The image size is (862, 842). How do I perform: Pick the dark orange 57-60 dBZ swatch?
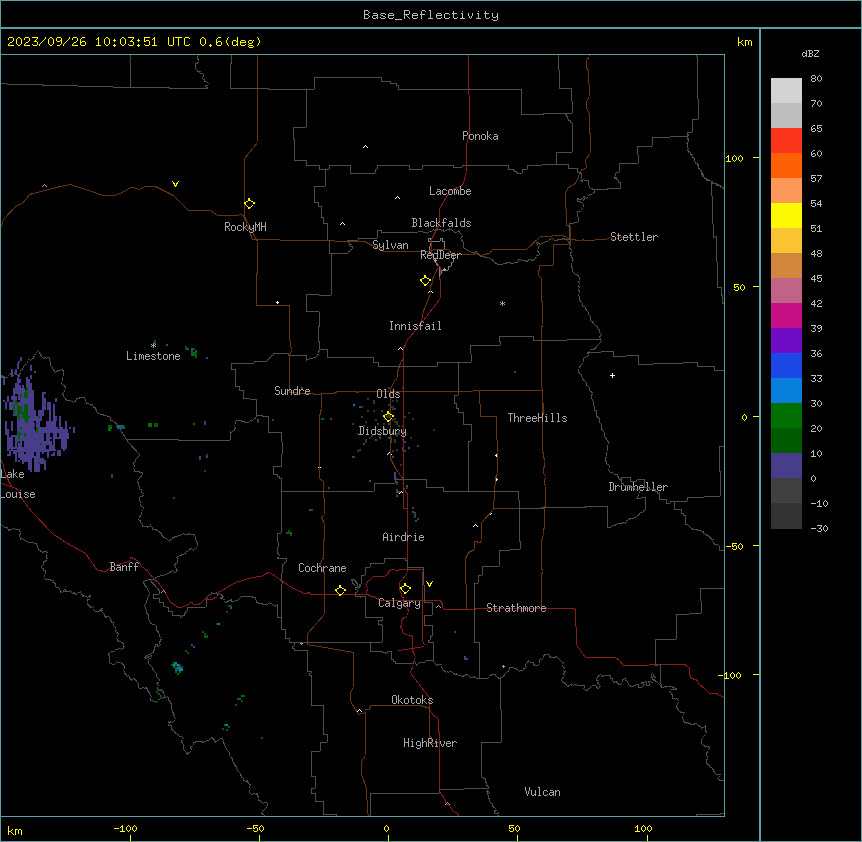pos(786,165)
